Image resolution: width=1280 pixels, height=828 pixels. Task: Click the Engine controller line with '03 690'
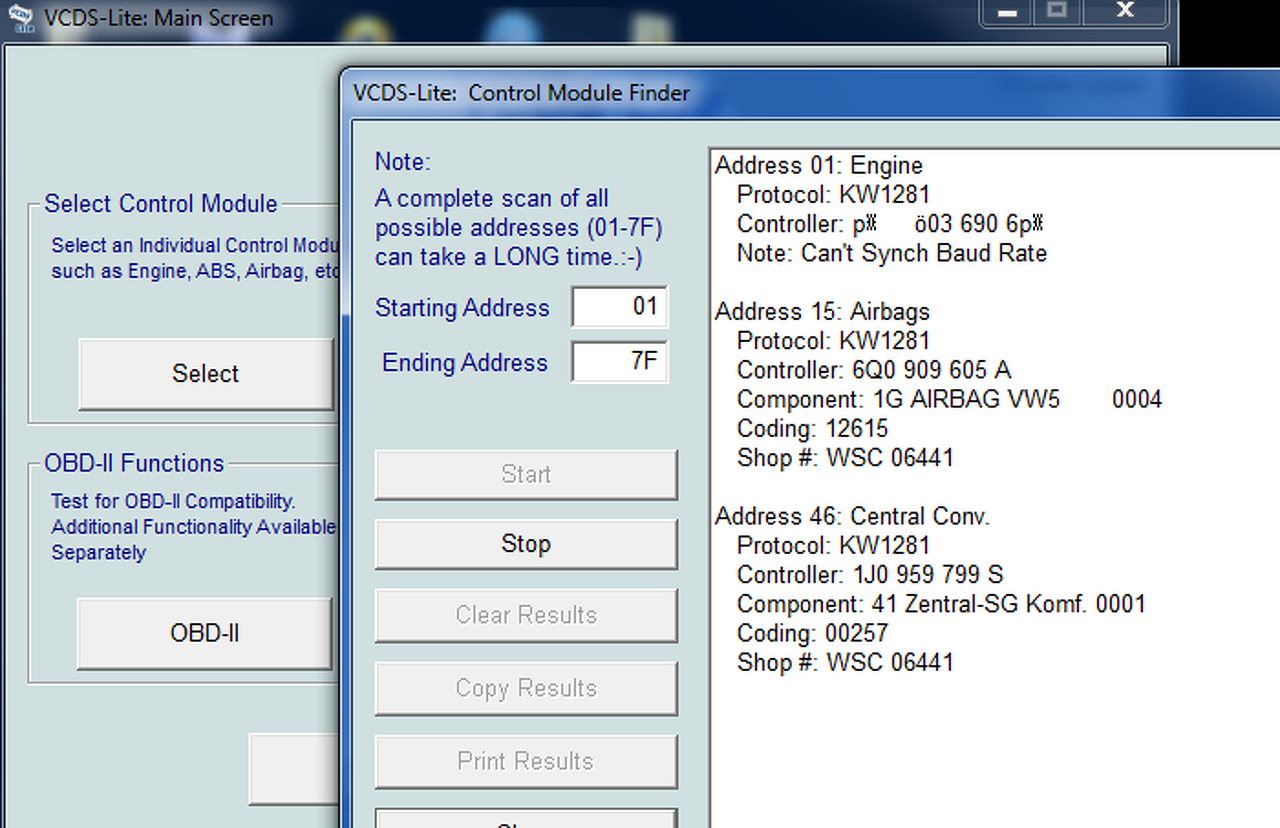coord(891,224)
